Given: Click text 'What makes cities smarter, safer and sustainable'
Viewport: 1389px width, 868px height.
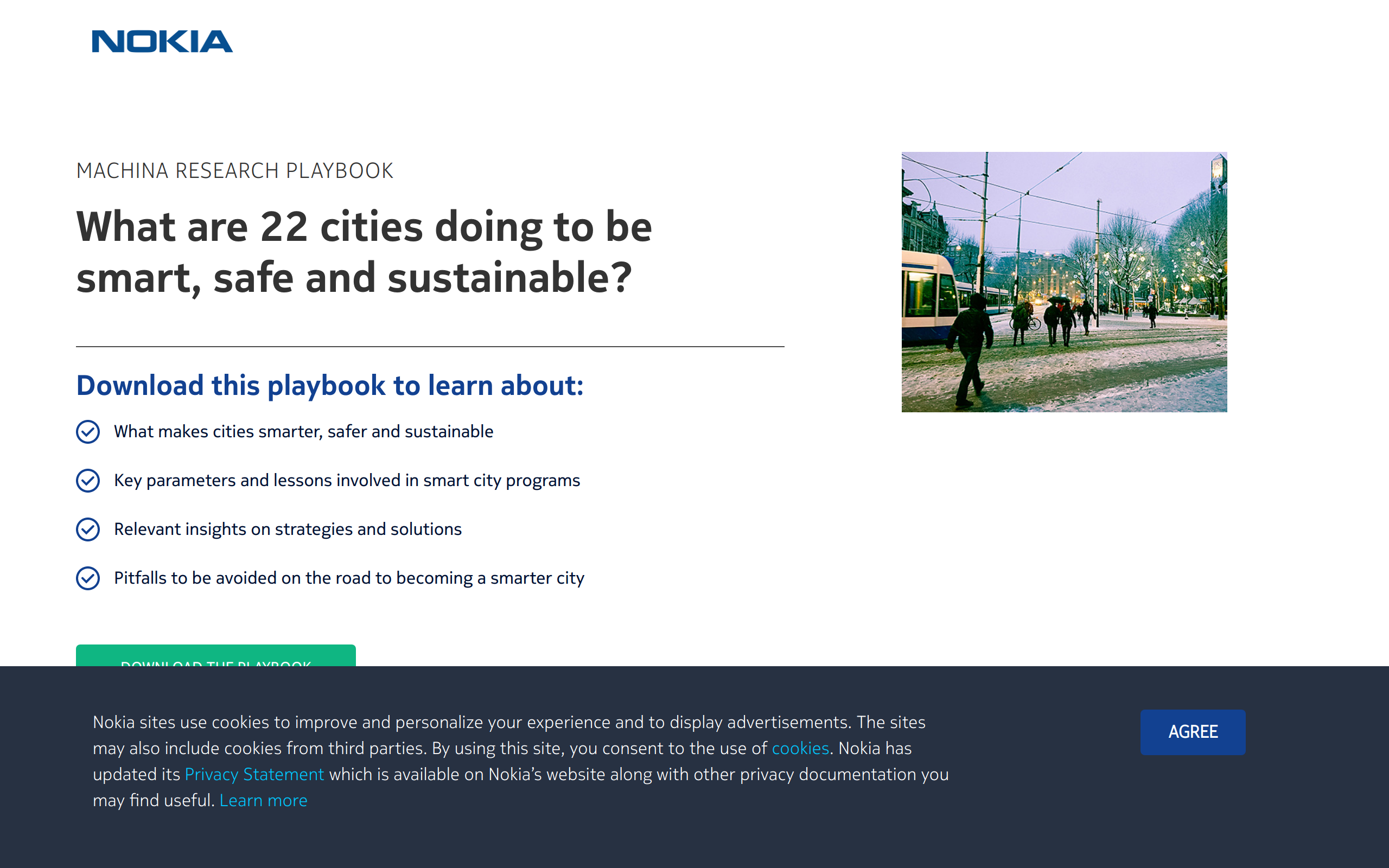Looking at the screenshot, I should (x=304, y=432).
